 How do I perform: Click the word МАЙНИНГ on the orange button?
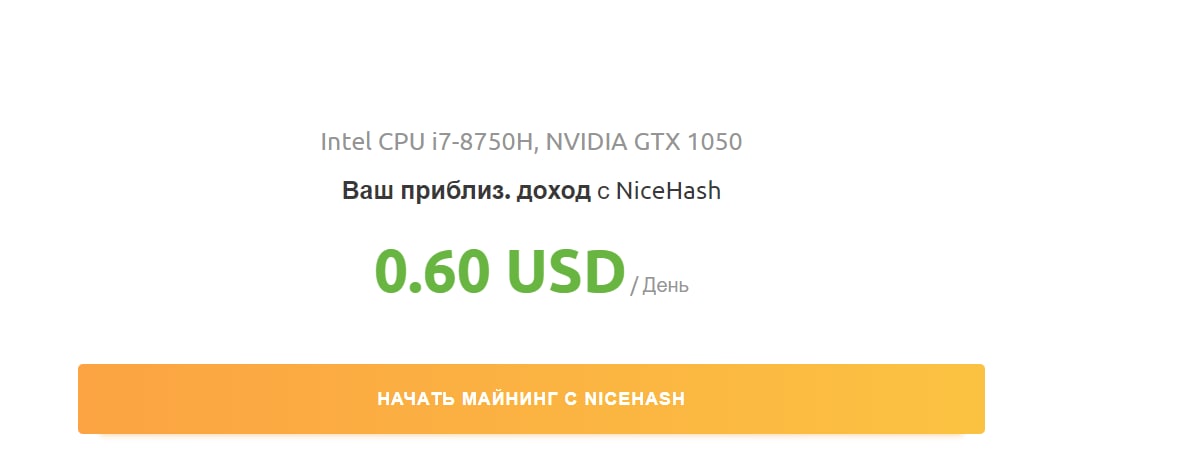(510, 399)
